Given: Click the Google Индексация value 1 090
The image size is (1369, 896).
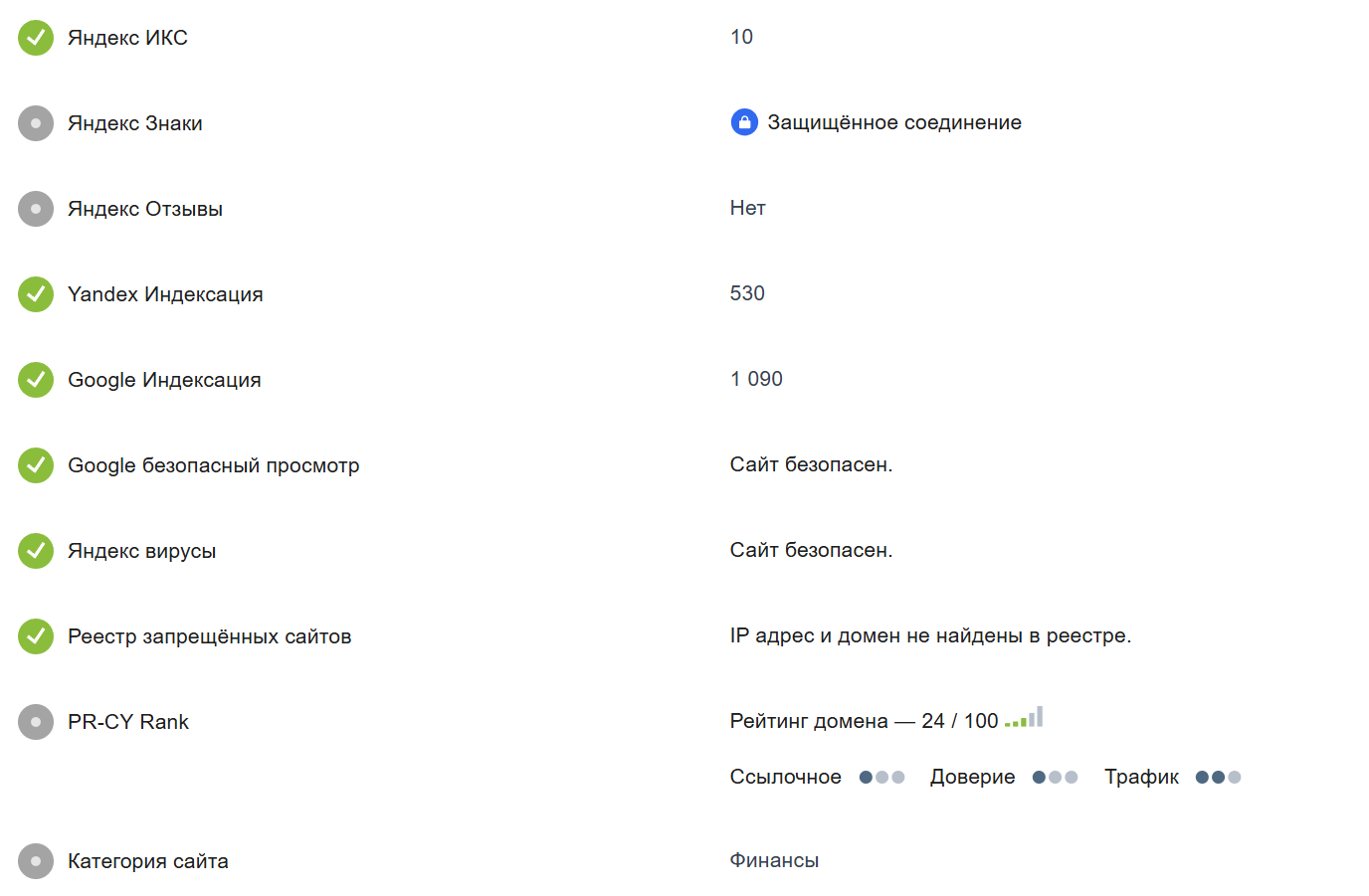Looking at the screenshot, I should (x=756, y=379).
